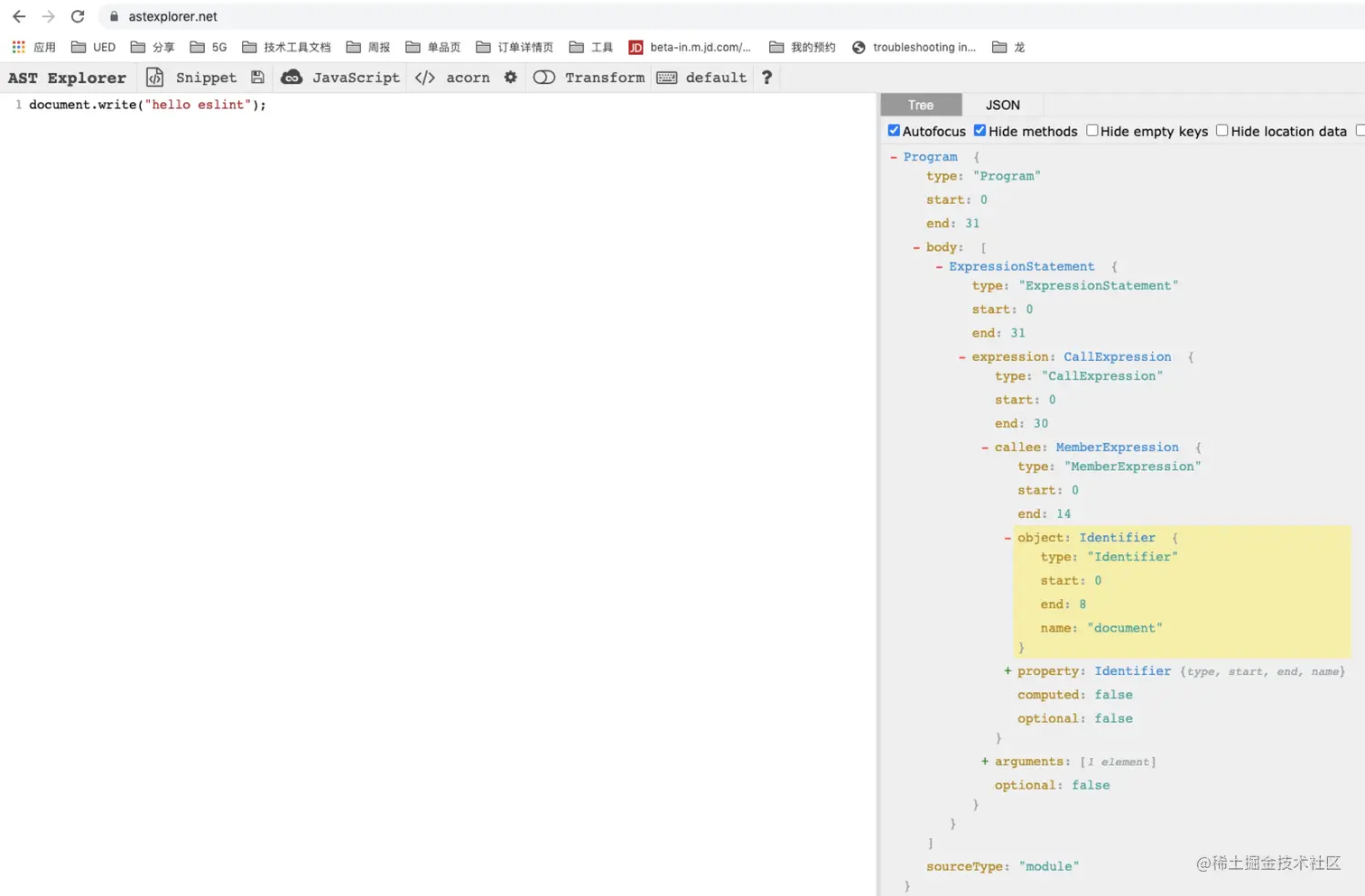Screen dimensions: 1365x896
Task: Click the computed: false row
Action: 1074,695
